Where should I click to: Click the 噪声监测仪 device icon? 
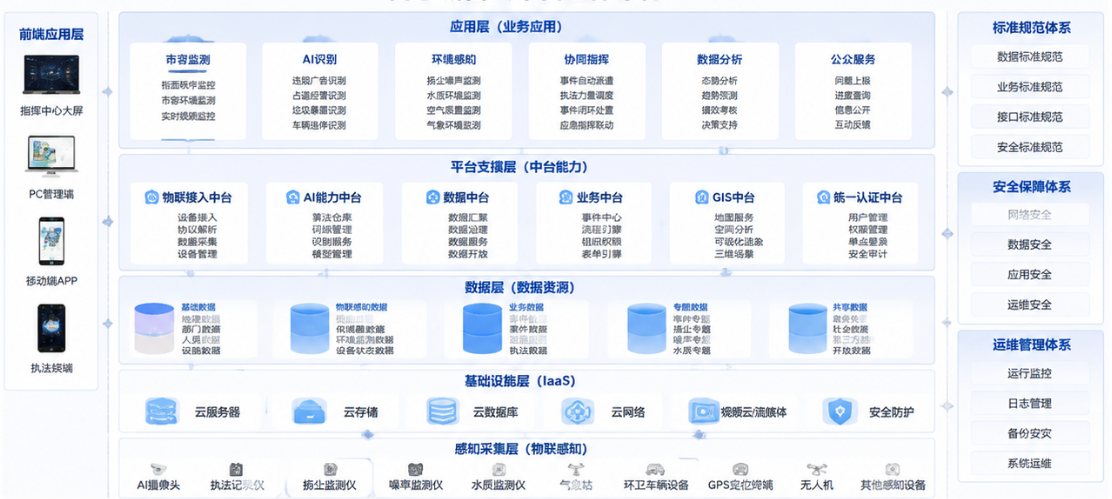click(x=416, y=469)
